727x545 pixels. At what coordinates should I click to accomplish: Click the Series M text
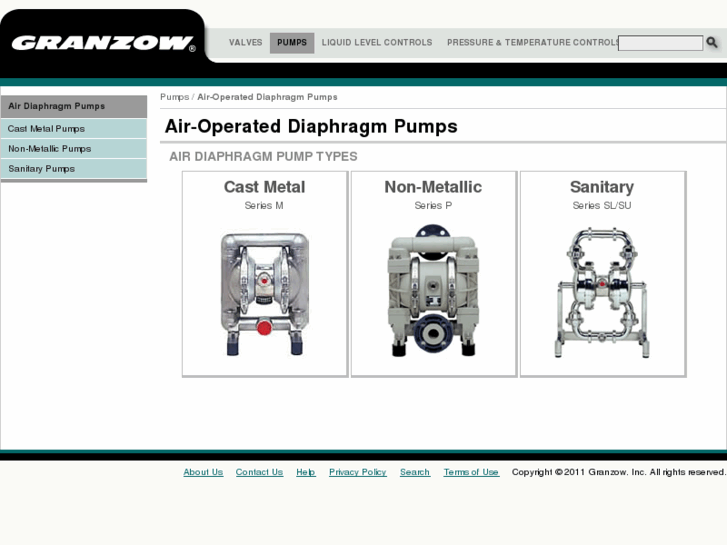[x=264, y=205]
